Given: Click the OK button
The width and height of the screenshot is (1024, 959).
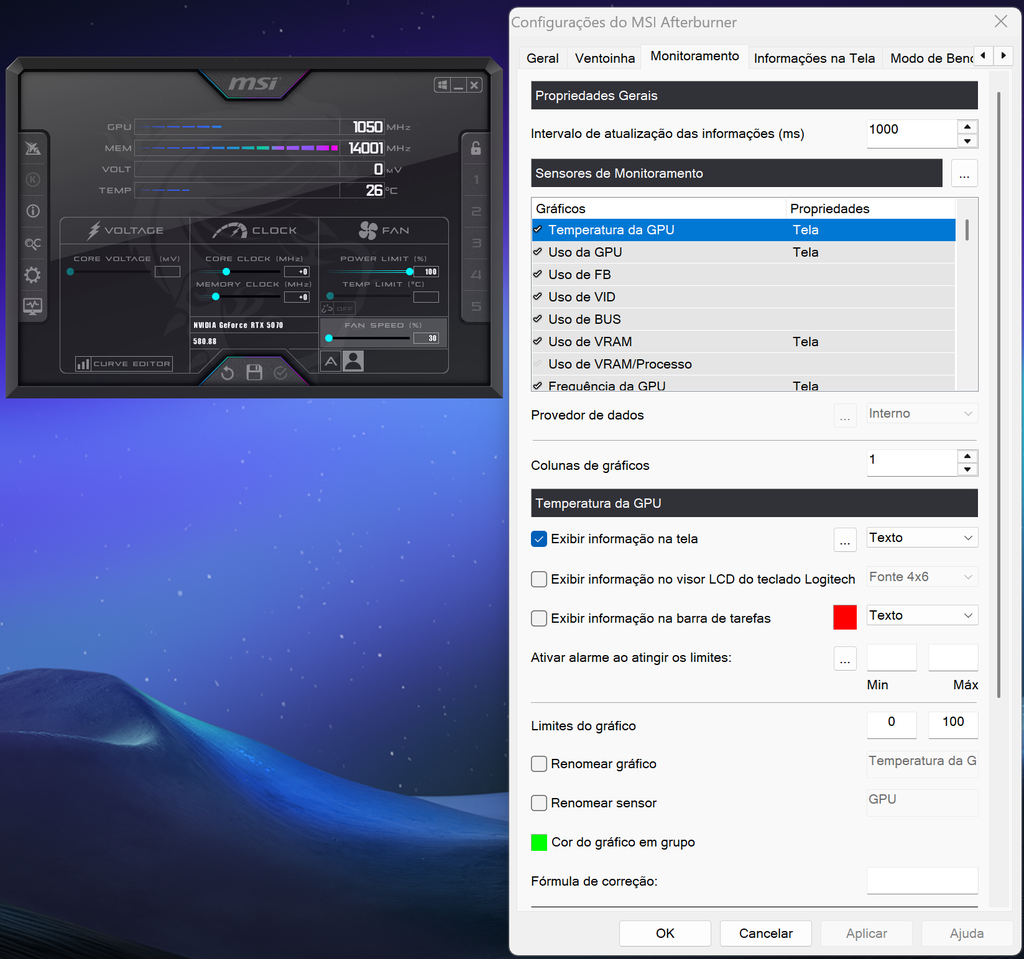Looking at the screenshot, I should click(x=665, y=934).
